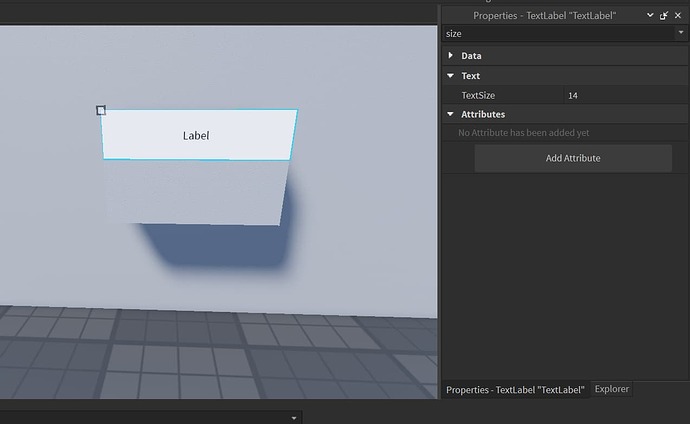Screen dimensions: 690x424
Task: Collapse the Attributes section
Action: coord(451,114)
